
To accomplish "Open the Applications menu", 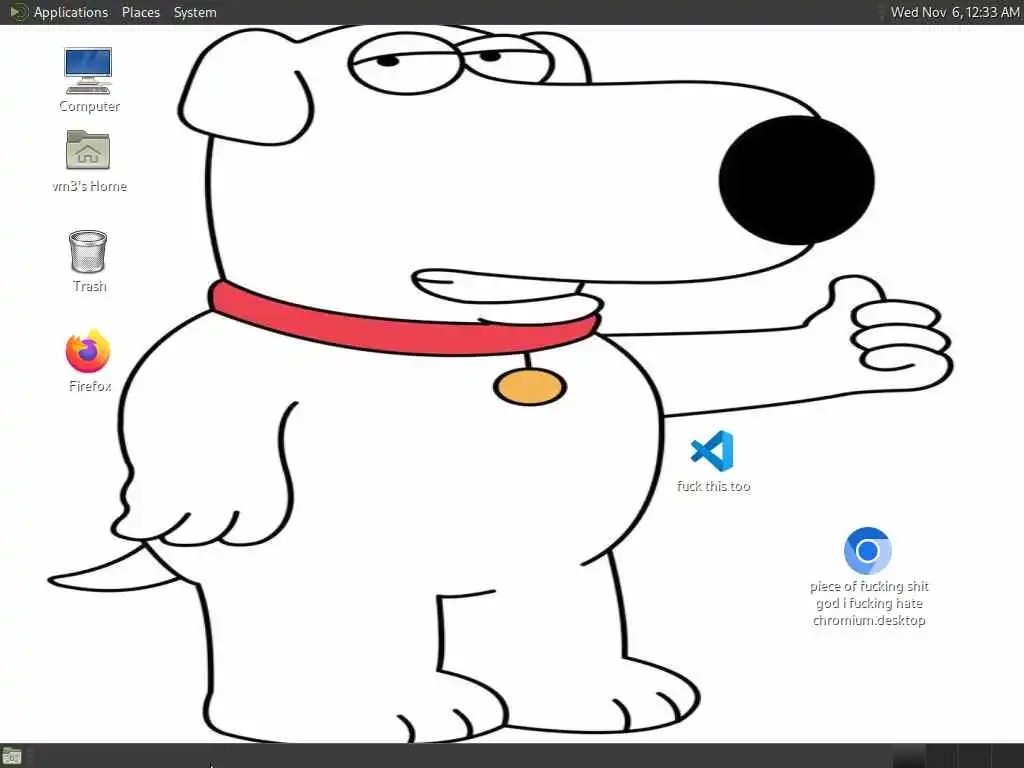I will click(71, 12).
